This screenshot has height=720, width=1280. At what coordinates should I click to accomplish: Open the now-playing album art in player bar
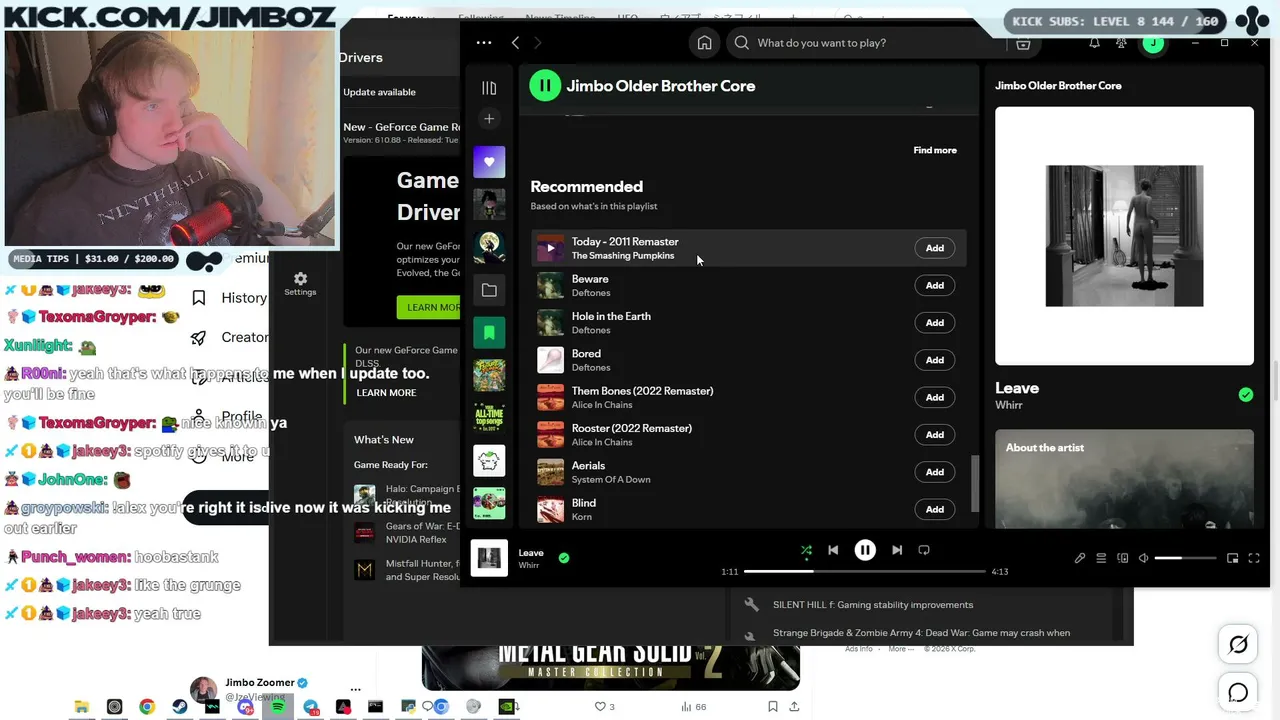tap(489, 558)
